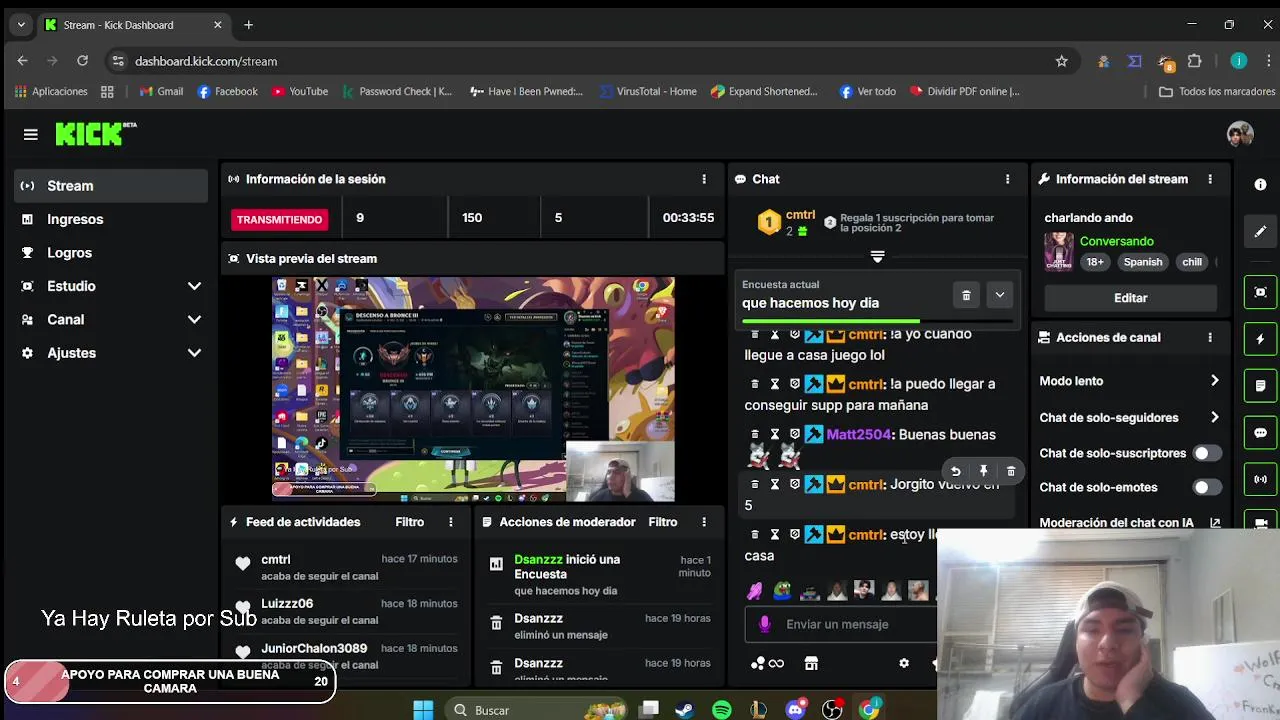The image size is (1280, 720).
Task: Delete the current poll with the trash icon
Action: pyautogui.click(x=966, y=295)
